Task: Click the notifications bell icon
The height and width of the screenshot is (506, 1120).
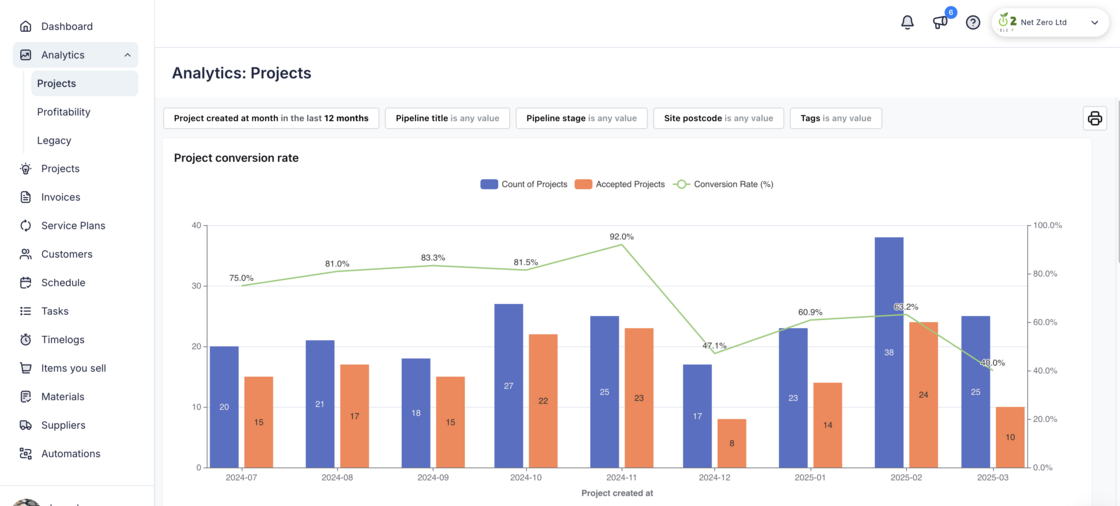Action: coord(907,22)
